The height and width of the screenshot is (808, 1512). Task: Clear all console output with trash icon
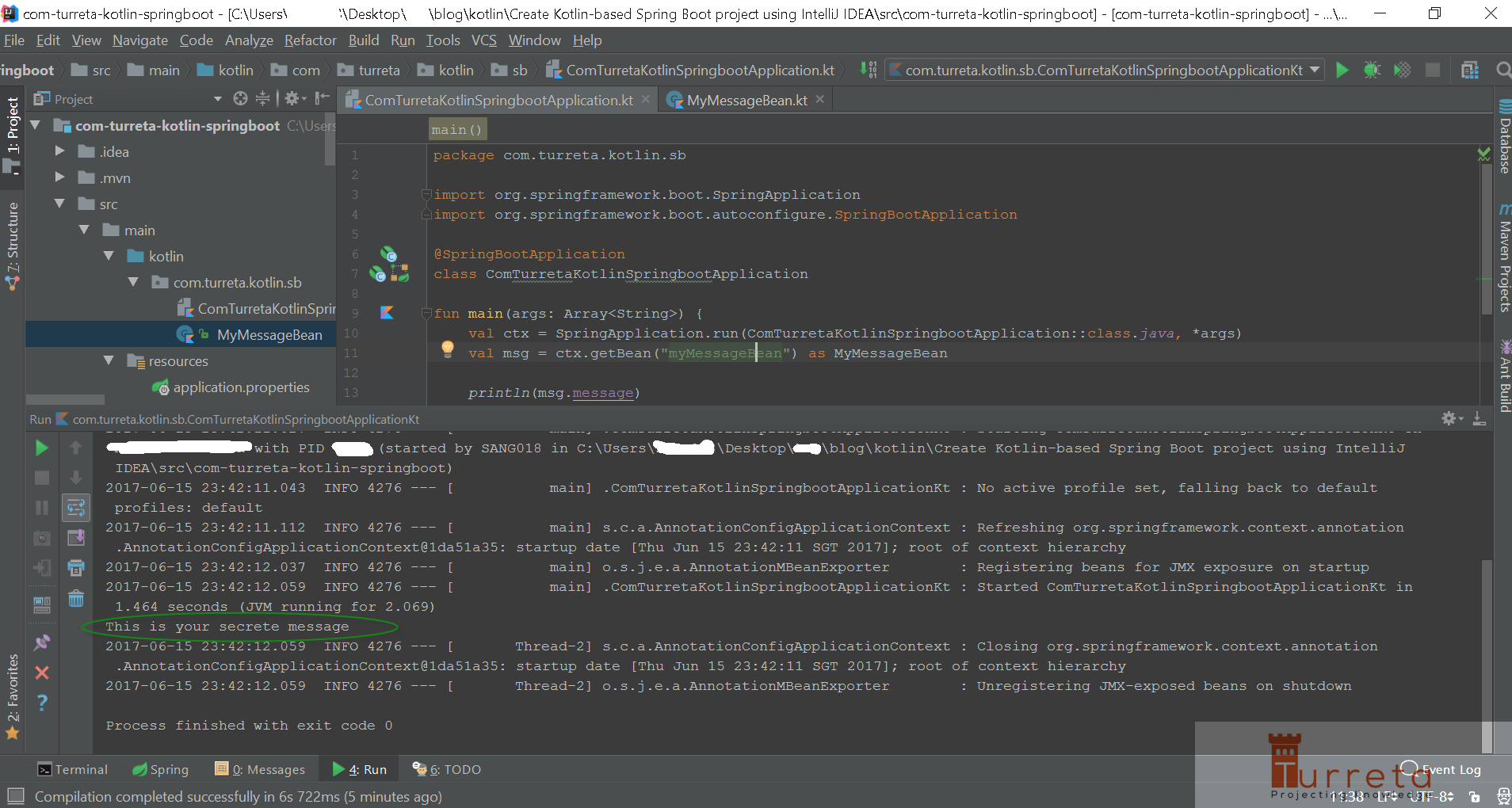[x=76, y=598]
